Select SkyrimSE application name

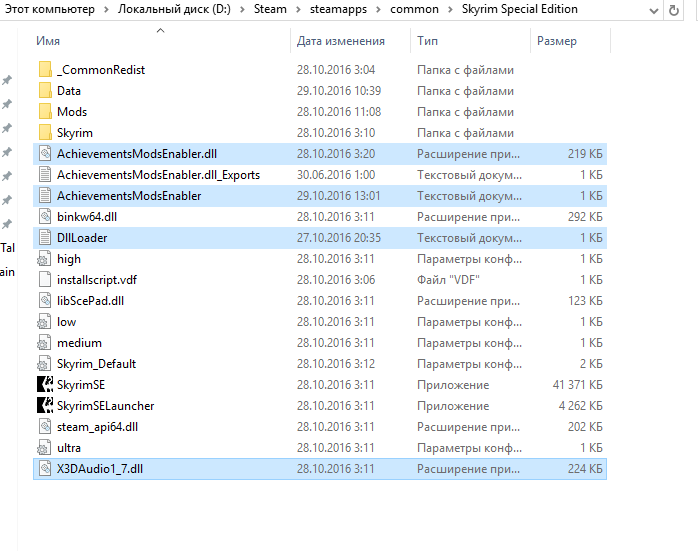pyautogui.click(x=81, y=385)
